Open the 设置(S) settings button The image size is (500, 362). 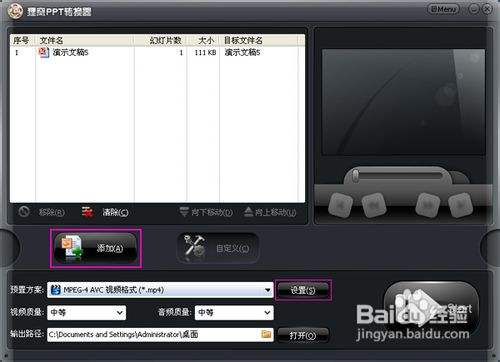pyautogui.click(x=303, y=290)
